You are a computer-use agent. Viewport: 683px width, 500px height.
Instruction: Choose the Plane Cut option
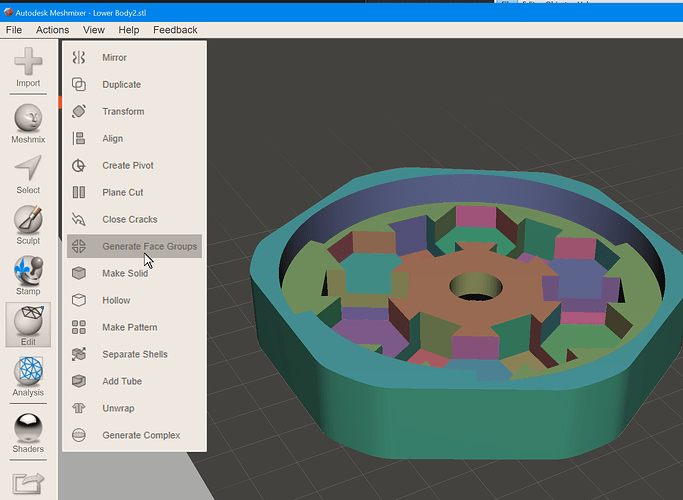(x=134, y=192)
